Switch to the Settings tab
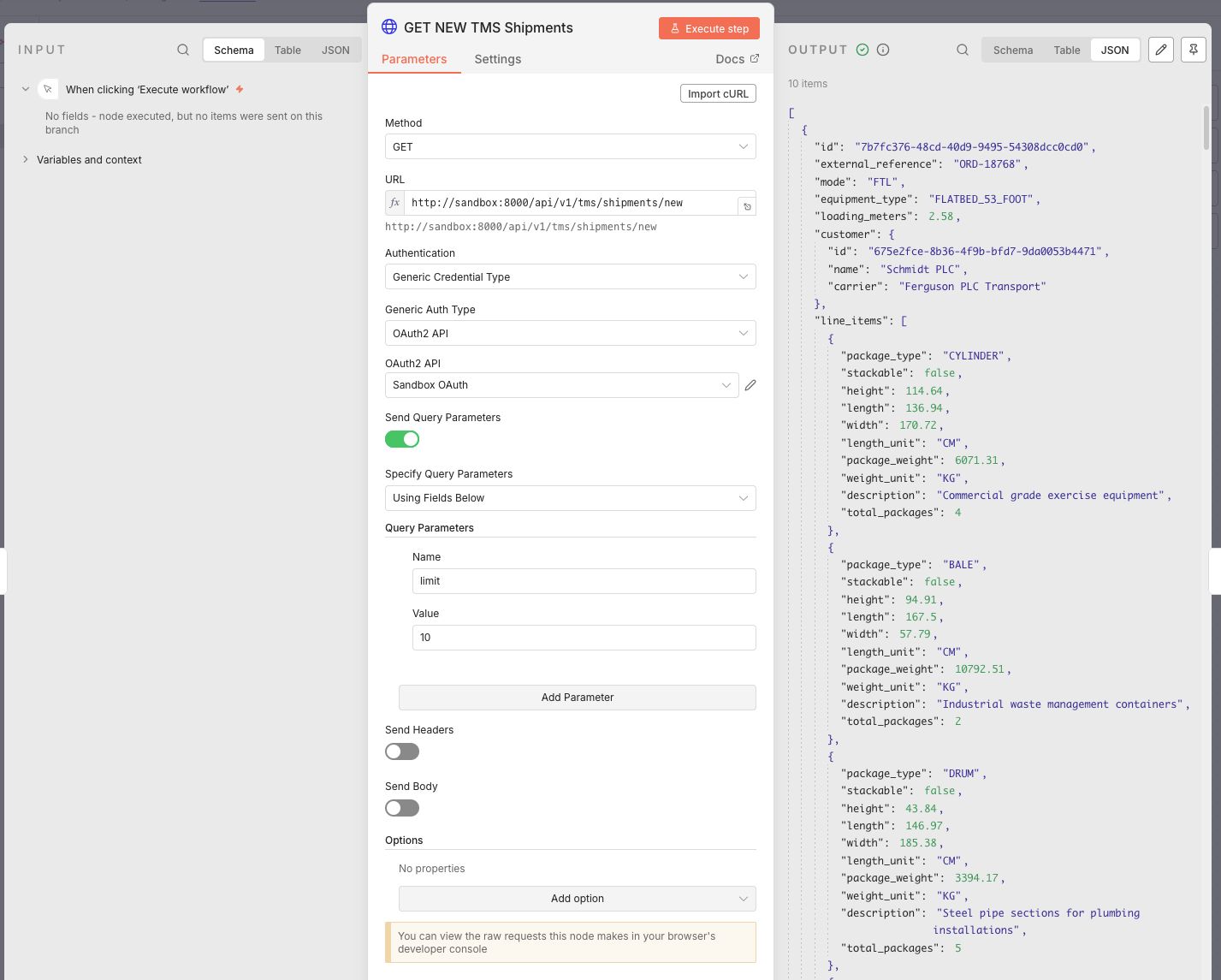The image size is (1221, 980). point(497,59)
